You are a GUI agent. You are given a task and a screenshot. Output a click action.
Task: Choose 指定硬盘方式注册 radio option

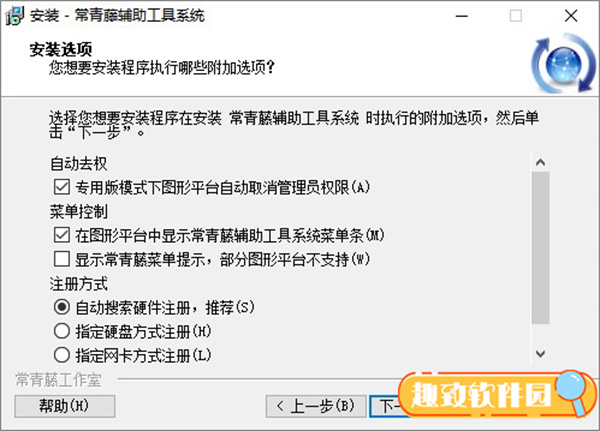click(62, 331)
